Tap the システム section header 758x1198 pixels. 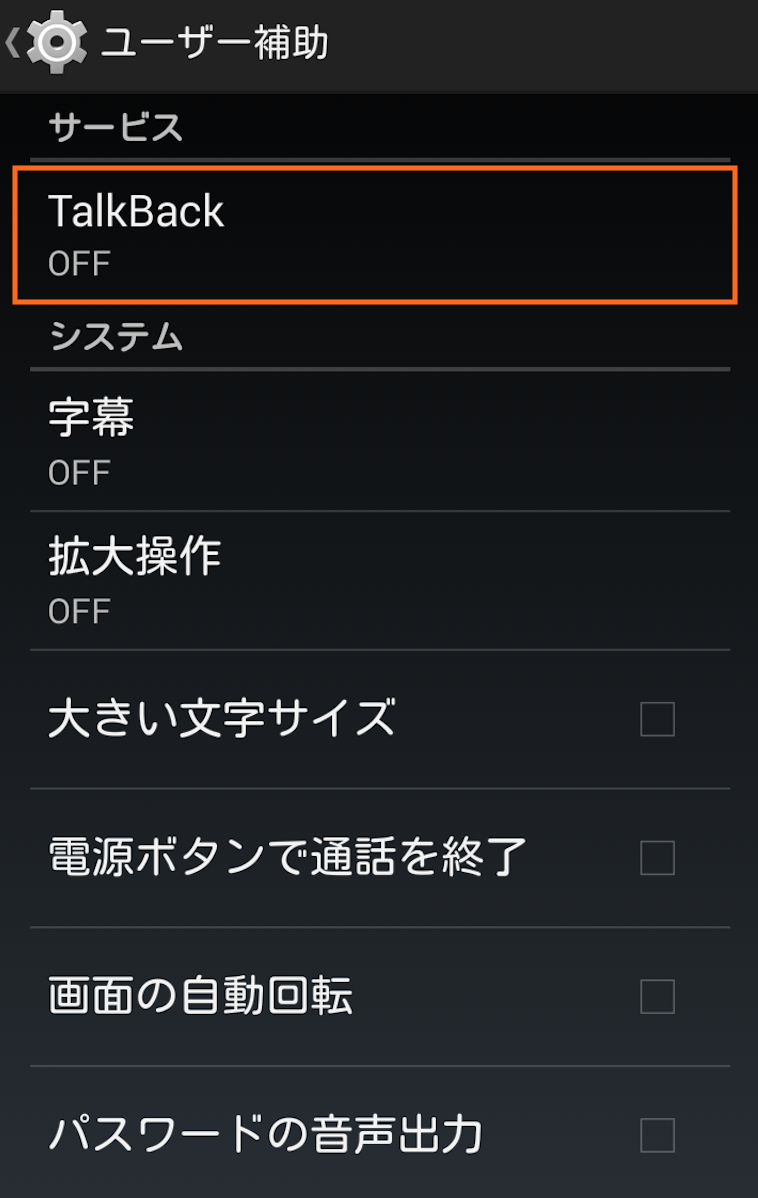(115, 337)
